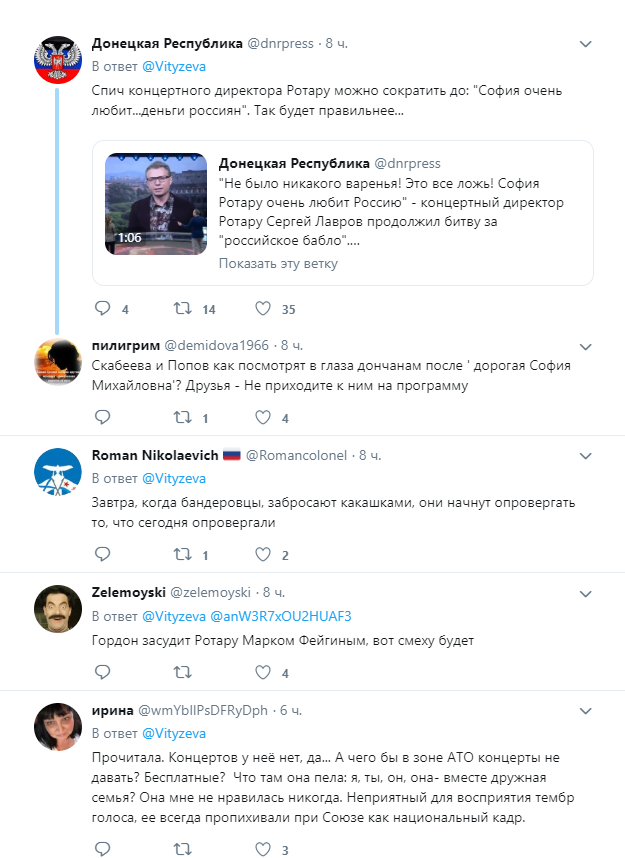
Task: Reply to the Донецкая Республика tweet
Action: pyautogui.click(x=103, y=309)
